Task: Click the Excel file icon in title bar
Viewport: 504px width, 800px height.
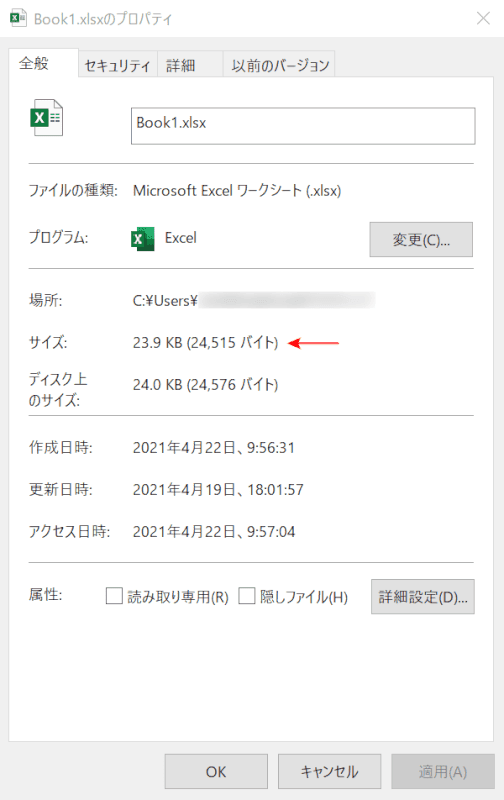Action: click(x=18, y=18)
